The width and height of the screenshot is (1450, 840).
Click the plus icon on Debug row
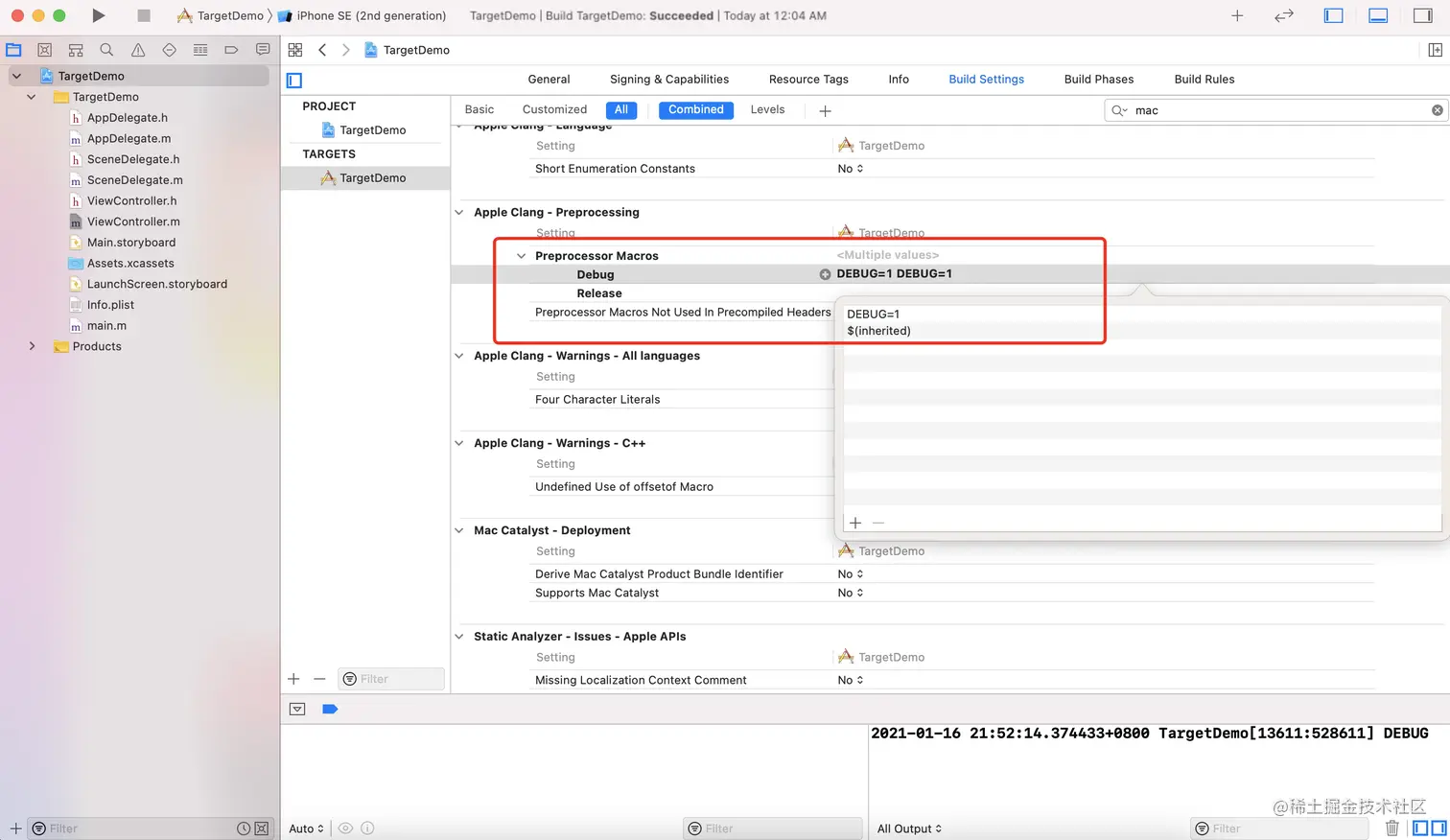(x=825, y=274)
